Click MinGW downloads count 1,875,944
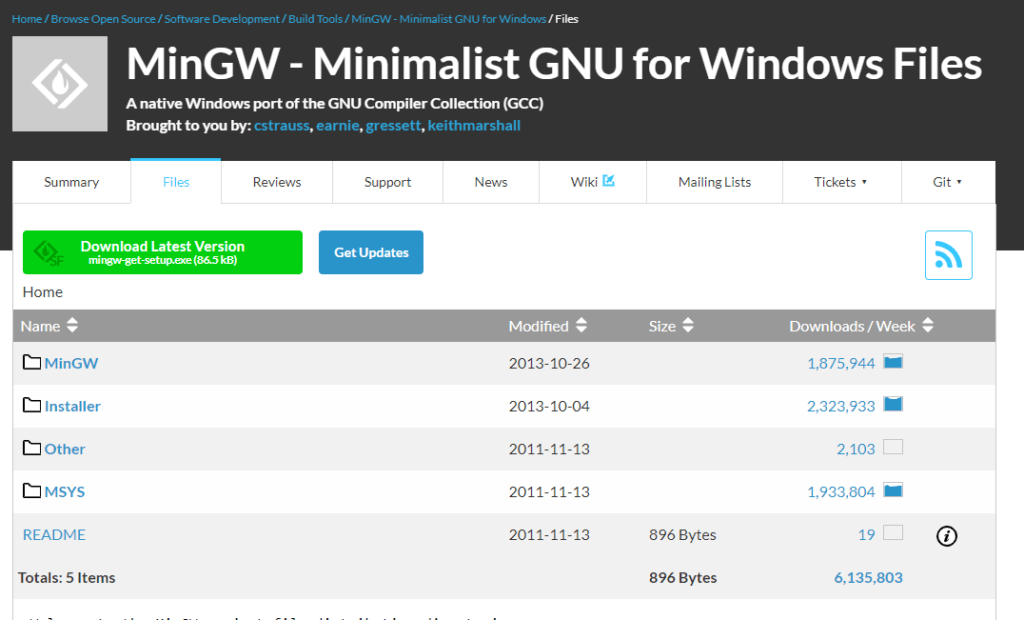The height and width of the screenshot is (620, 1024). point(841,363)
